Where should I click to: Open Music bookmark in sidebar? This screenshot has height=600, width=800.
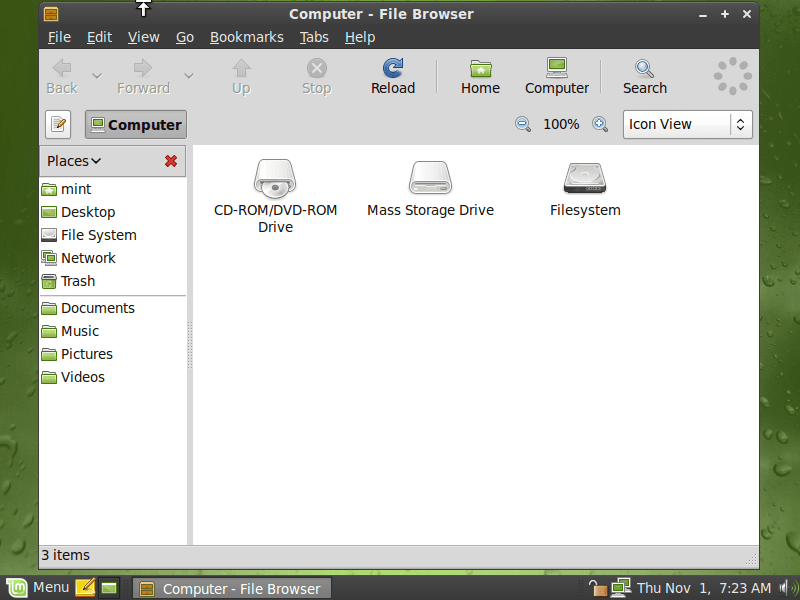(x=113, y=331)
